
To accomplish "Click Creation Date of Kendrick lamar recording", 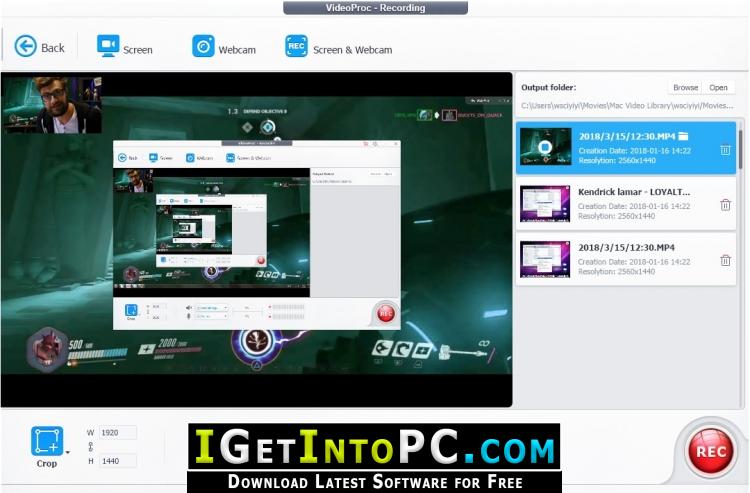I will click(634, 206).
